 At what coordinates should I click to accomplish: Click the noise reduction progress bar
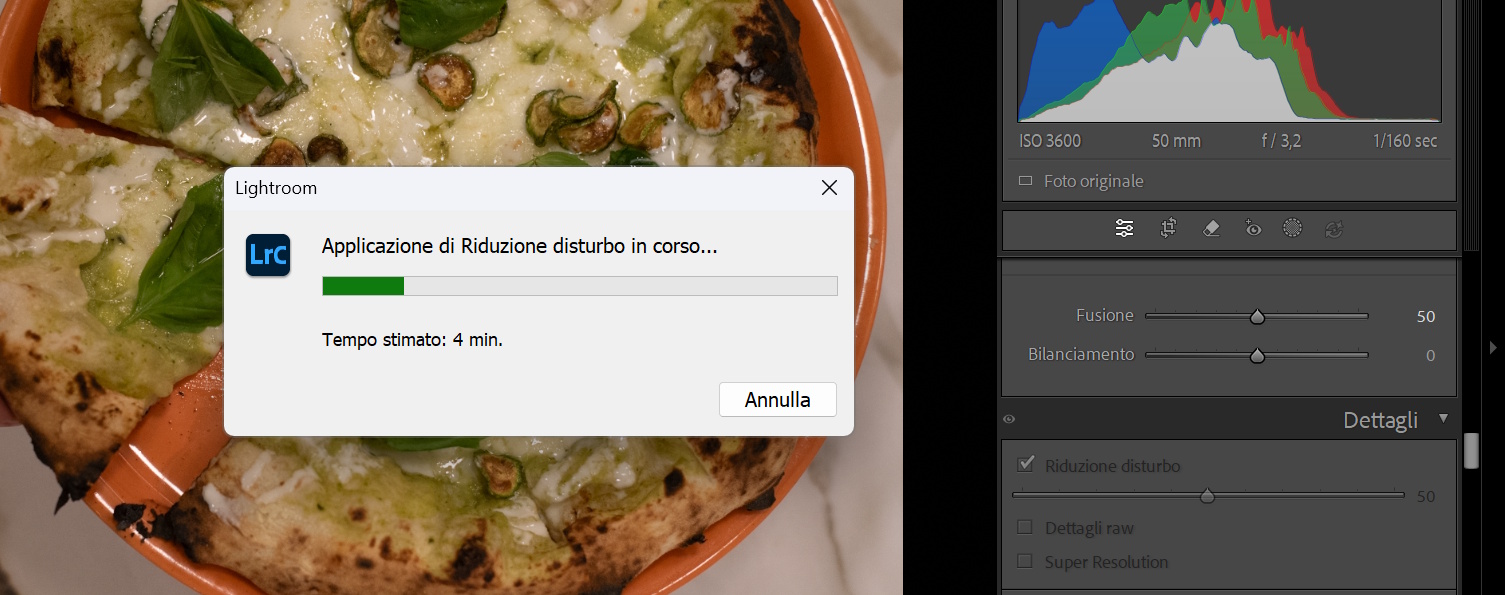pos(580,286)
